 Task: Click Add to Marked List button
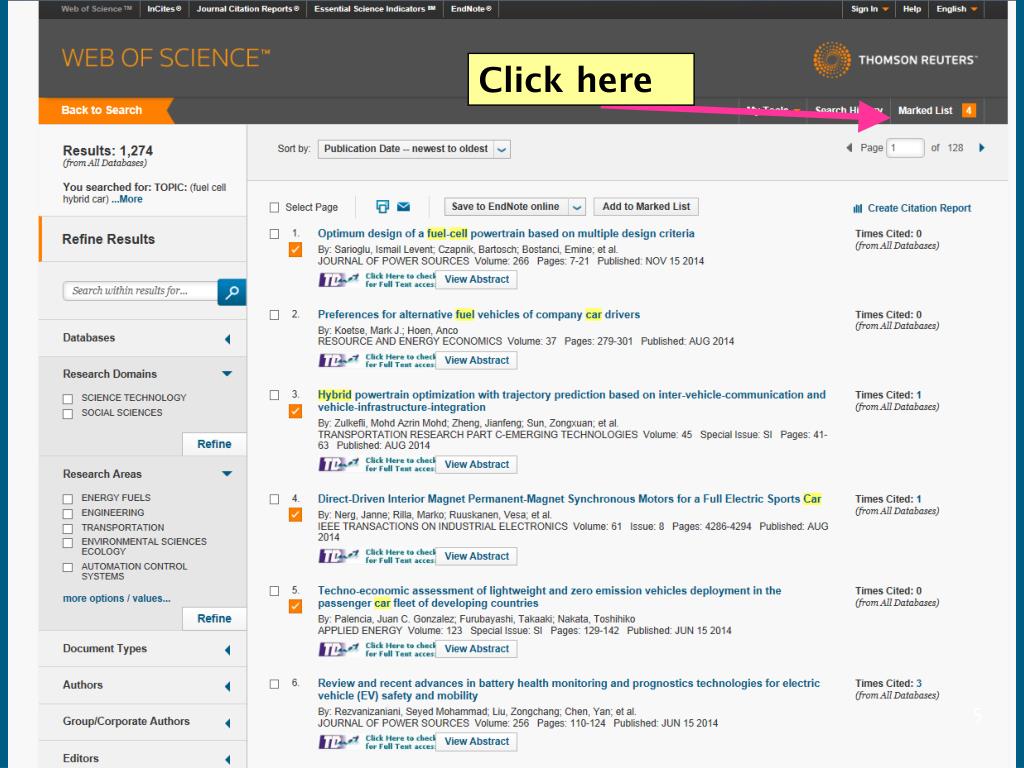pyautogui.click(x=646, y=206)
